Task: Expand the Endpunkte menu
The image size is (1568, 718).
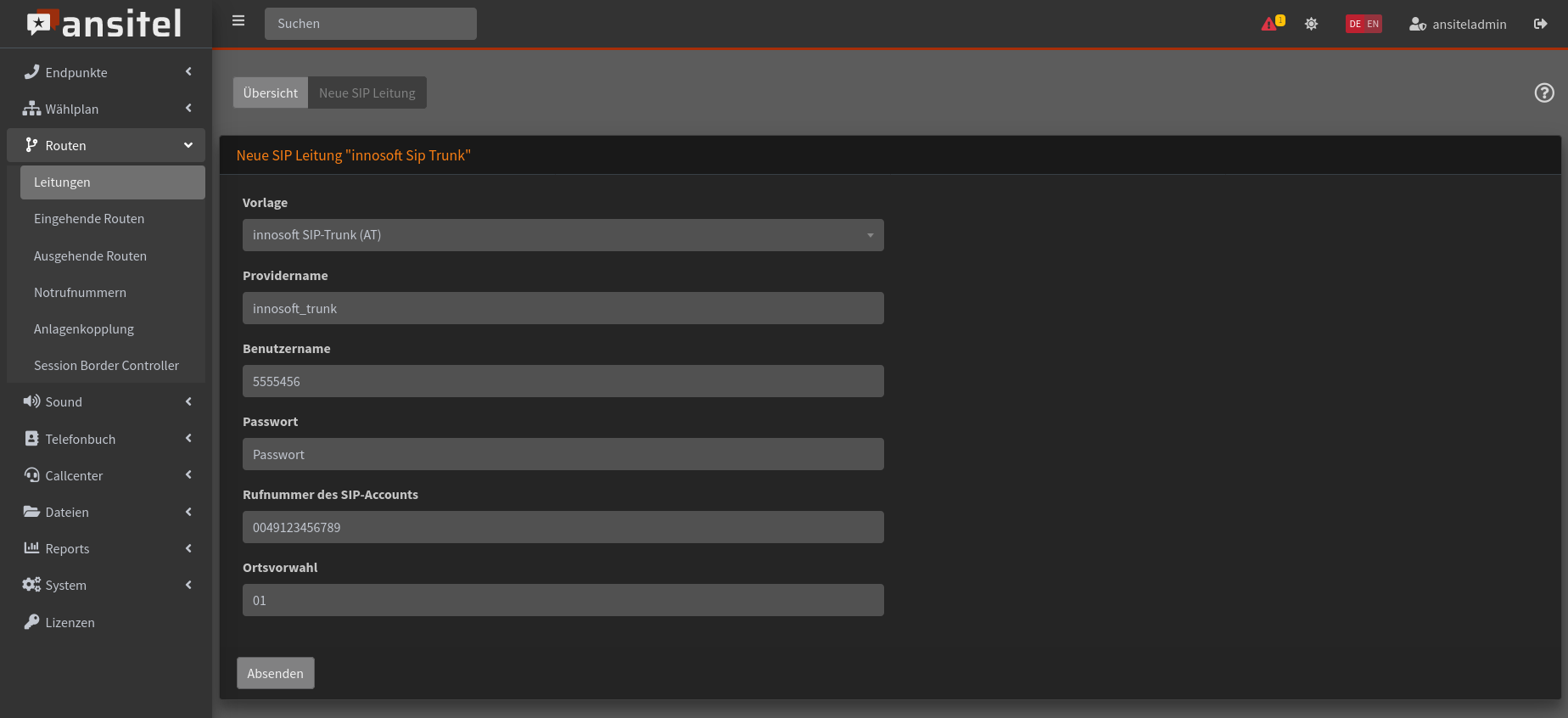Action: point(106,72)
